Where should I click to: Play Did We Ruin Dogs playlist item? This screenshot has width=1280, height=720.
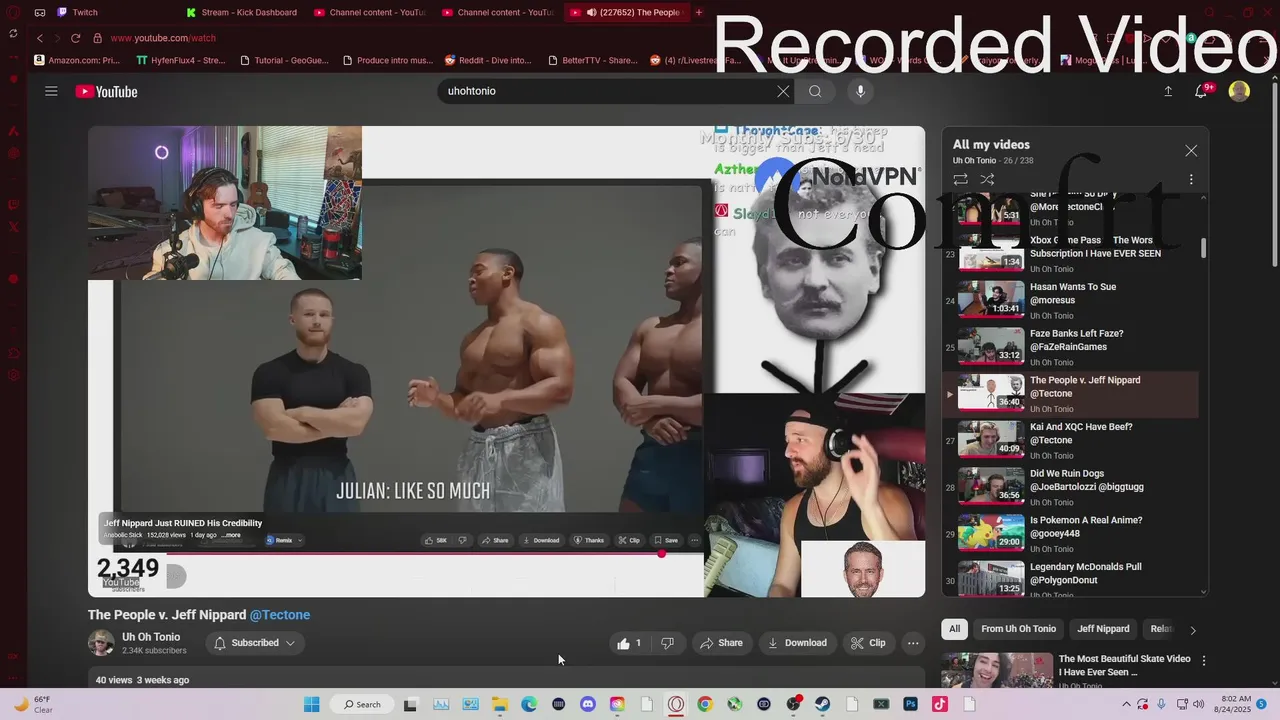coord(1070,487)
